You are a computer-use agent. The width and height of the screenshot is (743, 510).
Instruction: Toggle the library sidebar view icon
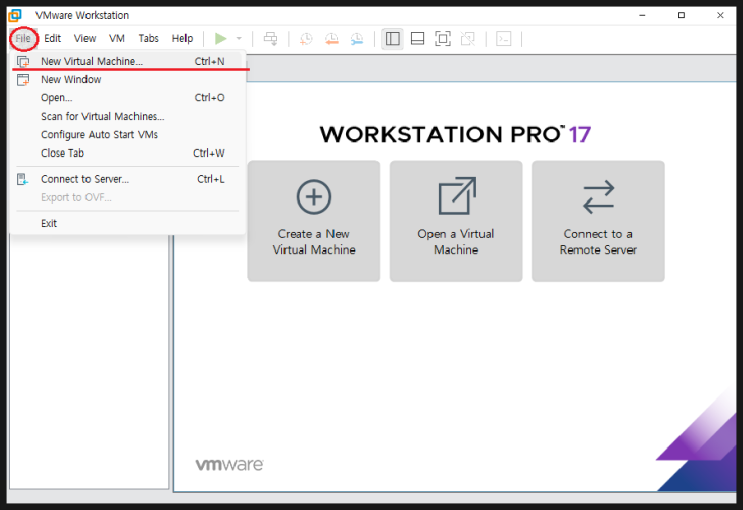click(x=392, y=38)
